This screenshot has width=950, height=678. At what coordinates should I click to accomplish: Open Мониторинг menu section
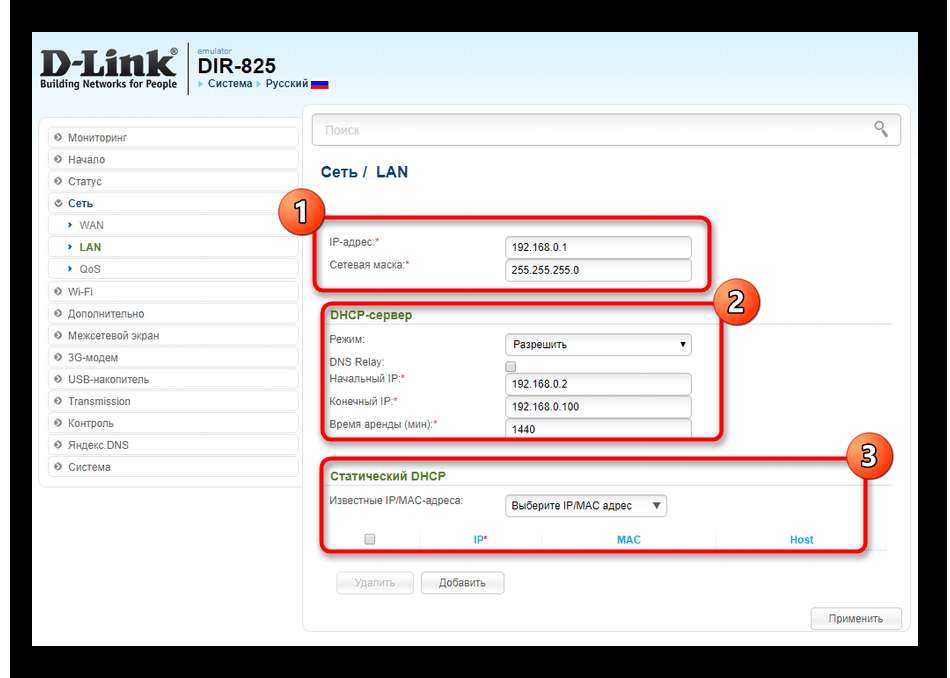[x=173, y=138]
